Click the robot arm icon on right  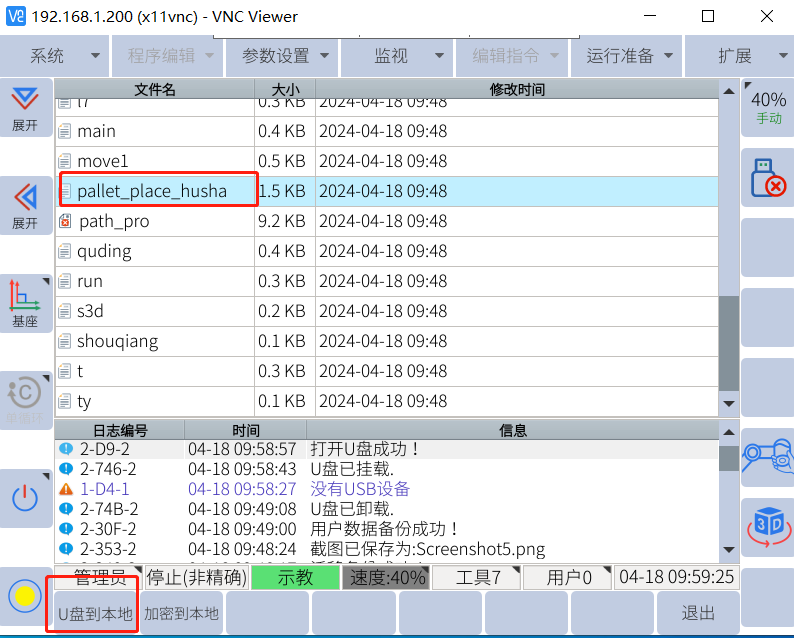pyautogui.click(x=767, y=456)
